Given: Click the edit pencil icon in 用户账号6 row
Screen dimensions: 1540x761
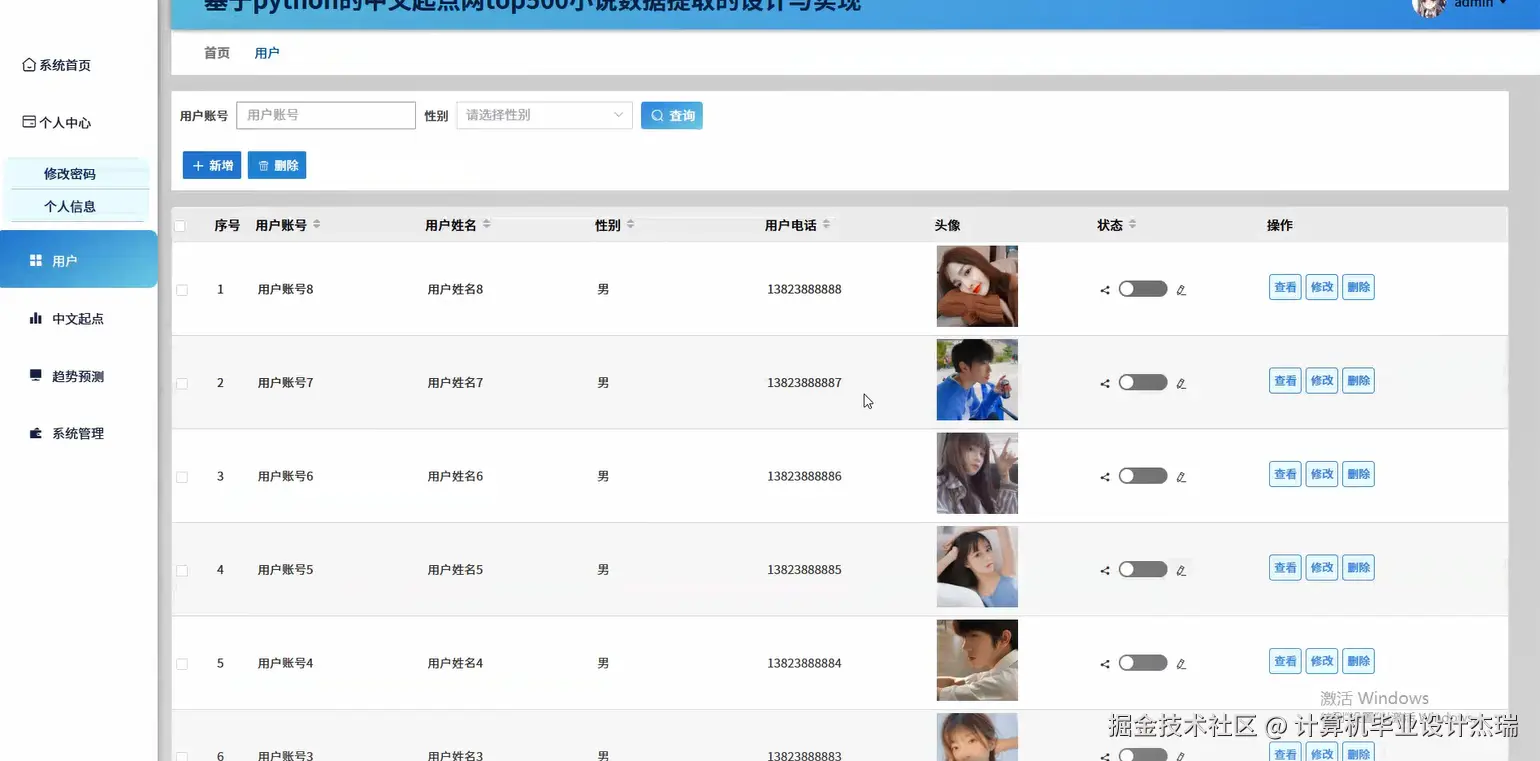Looking at the screenshot, I should [x=1181, y=477].
